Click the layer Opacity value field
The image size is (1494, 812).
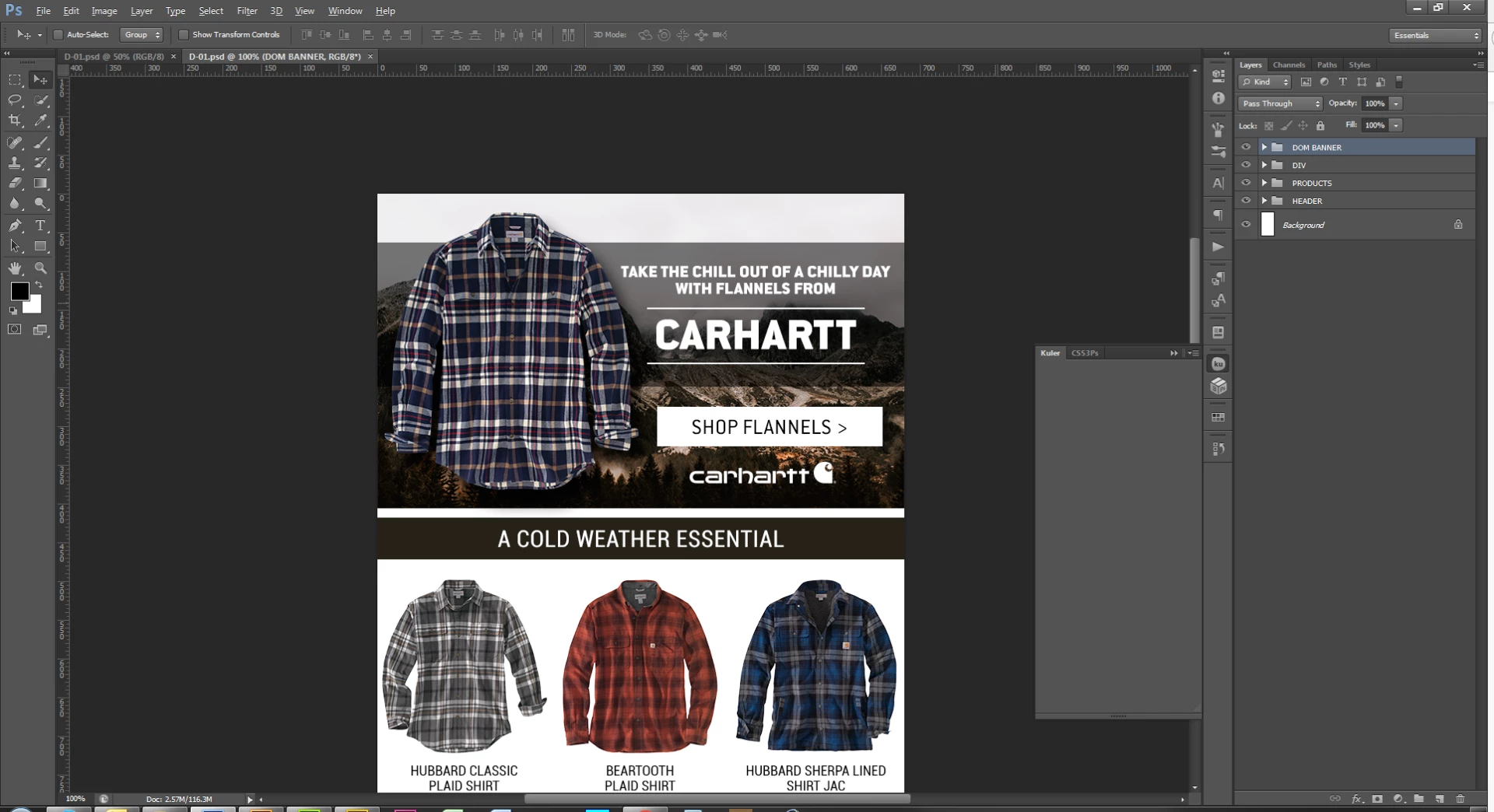tap(1375, 103)
